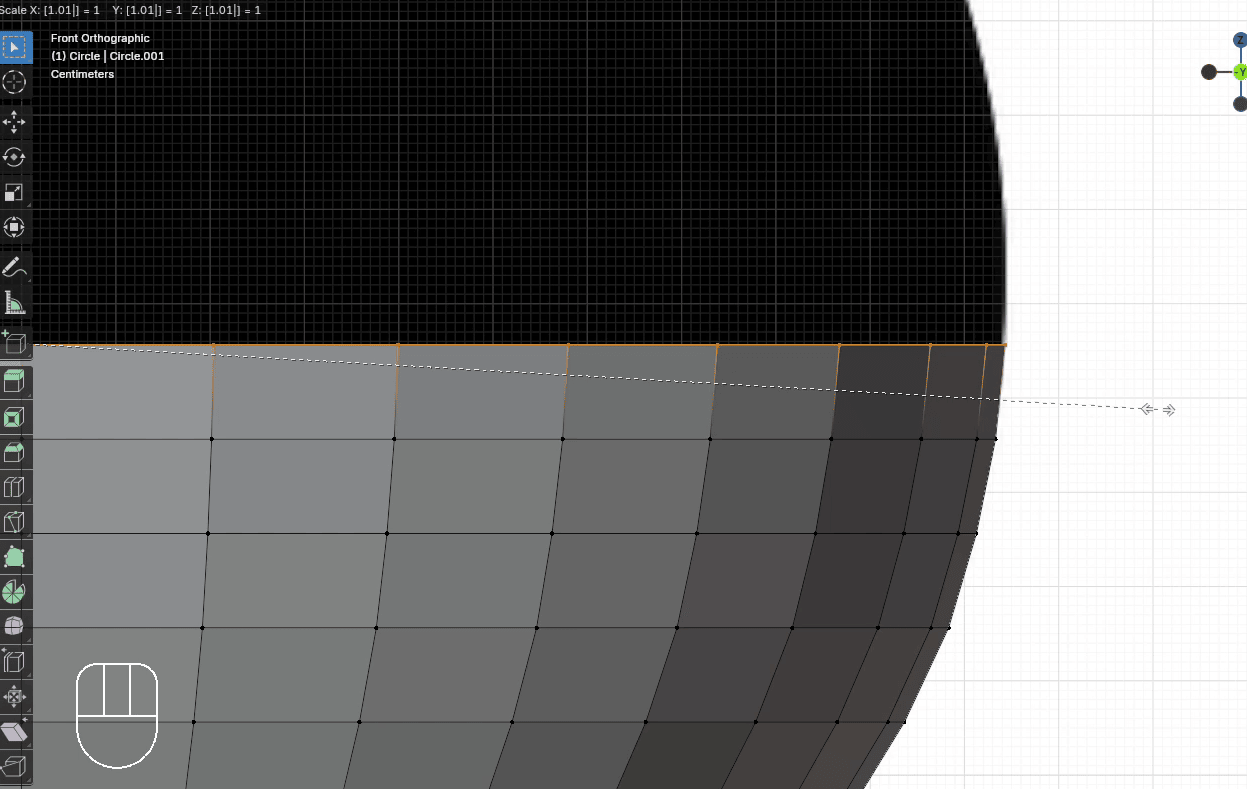Pick the Smooth vertices tool
1247x789 pixels.
[15, 627]
